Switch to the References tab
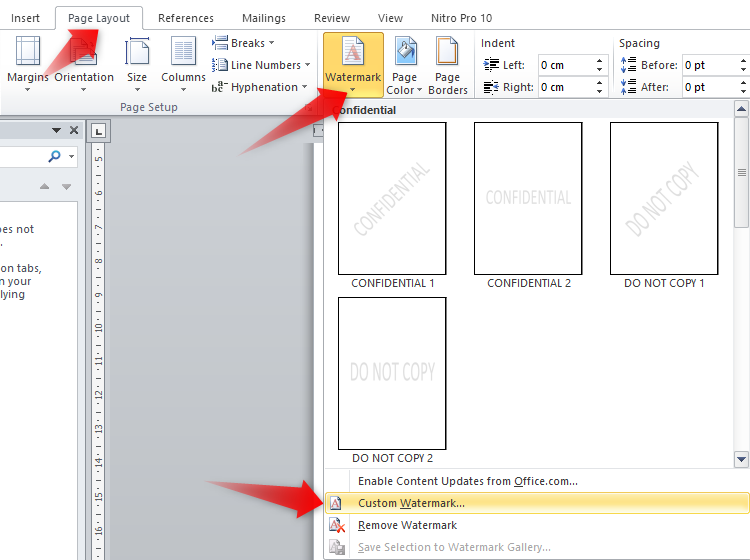 pos(186,18)
